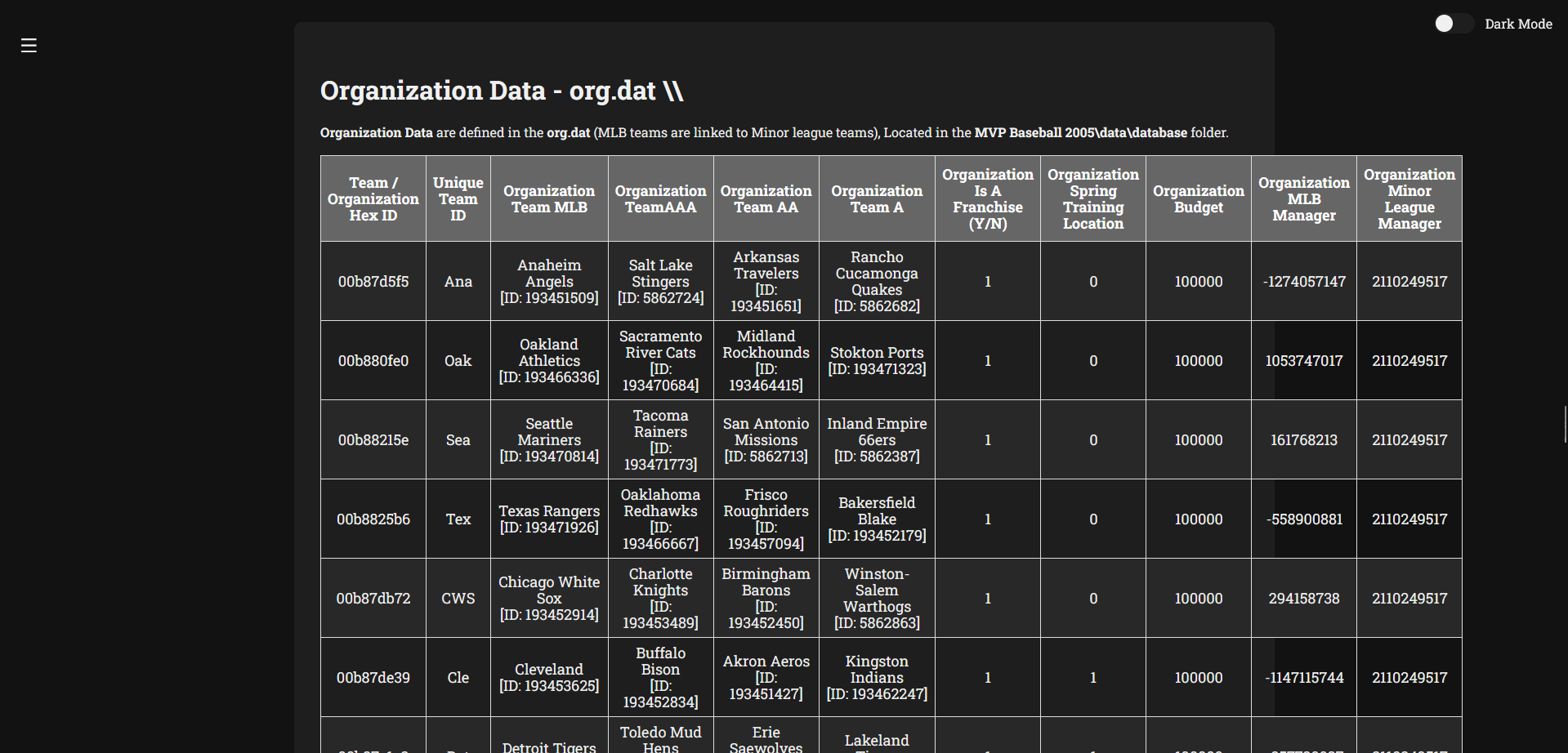Click the Winston-Salem Warthogs cell
The image size is (1568, 753).
[877, 599]
